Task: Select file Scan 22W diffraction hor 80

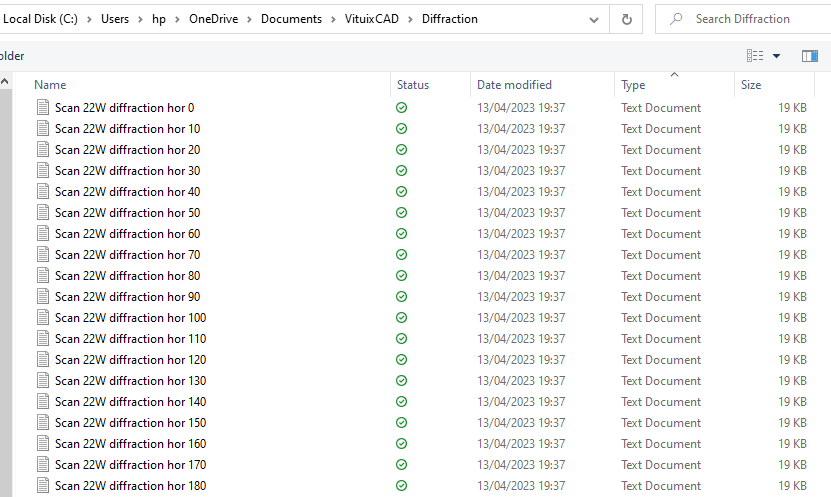Action: (x=128, y=276)
